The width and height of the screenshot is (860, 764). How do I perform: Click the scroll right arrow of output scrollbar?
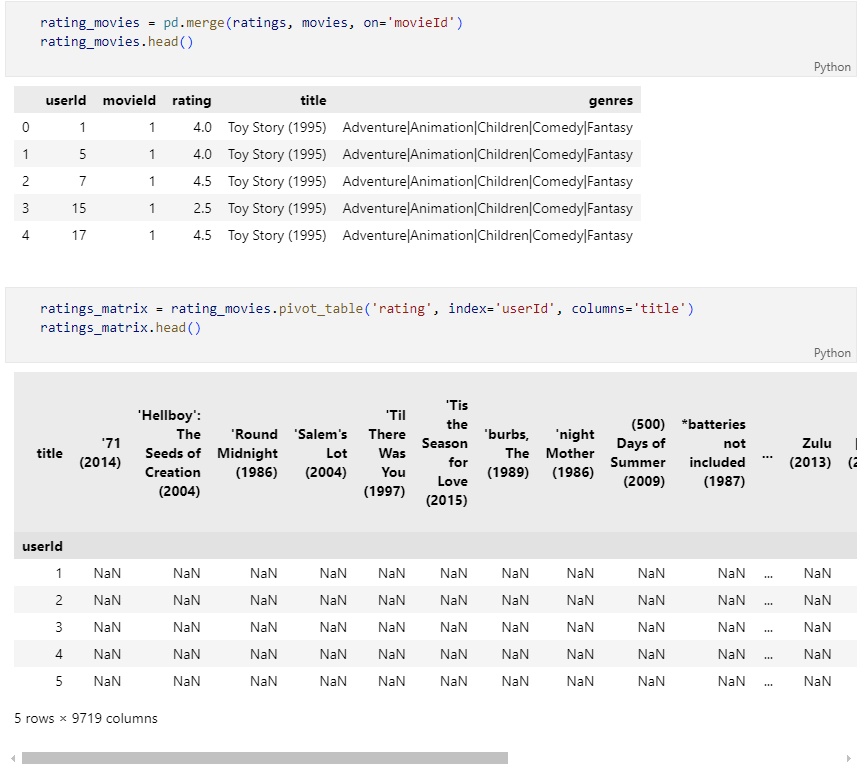coord(848,759)
